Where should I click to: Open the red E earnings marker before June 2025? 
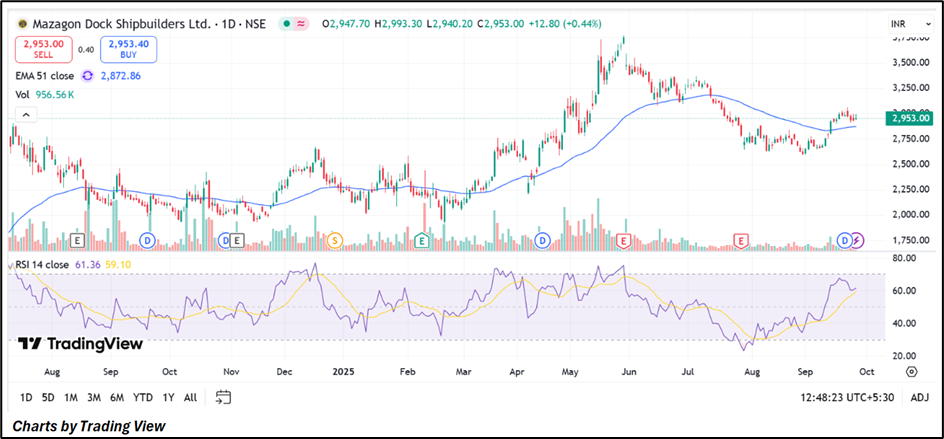[624, 240]
